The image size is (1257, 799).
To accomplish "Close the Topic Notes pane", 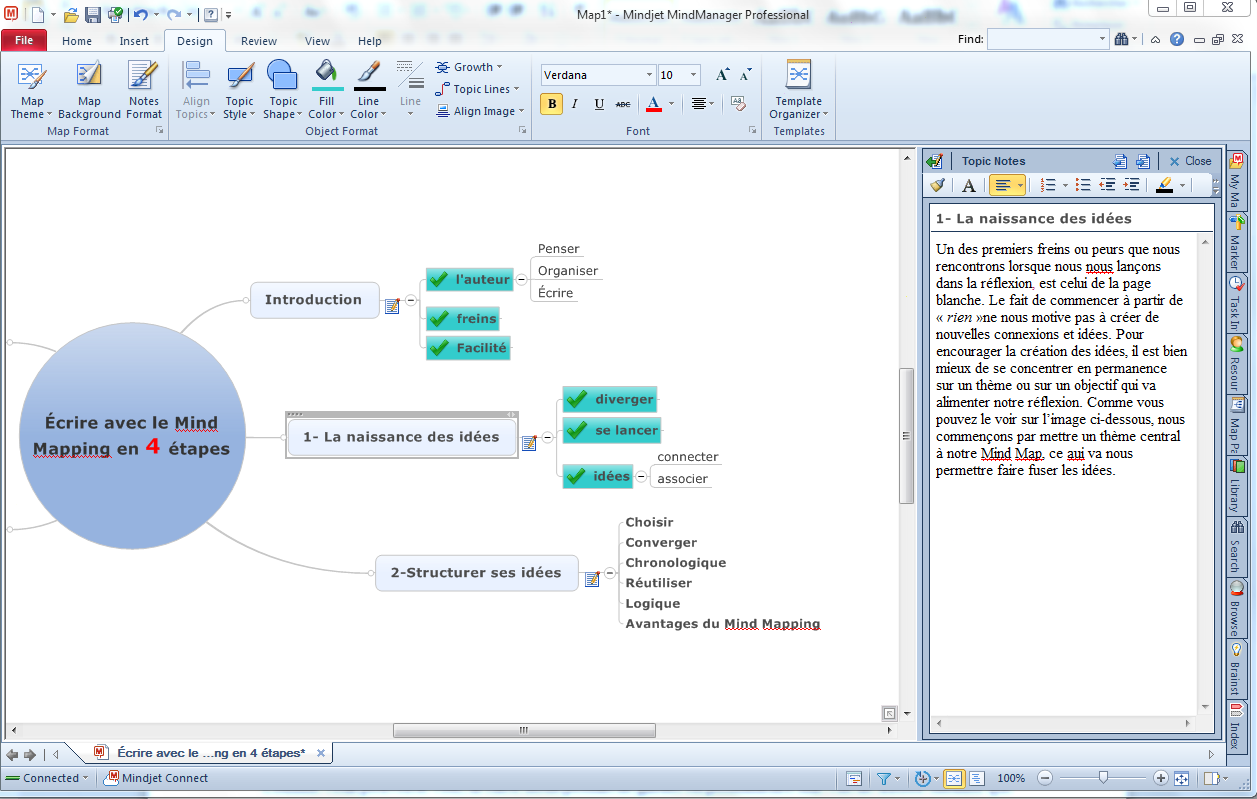I will (x=1189, y=161).
